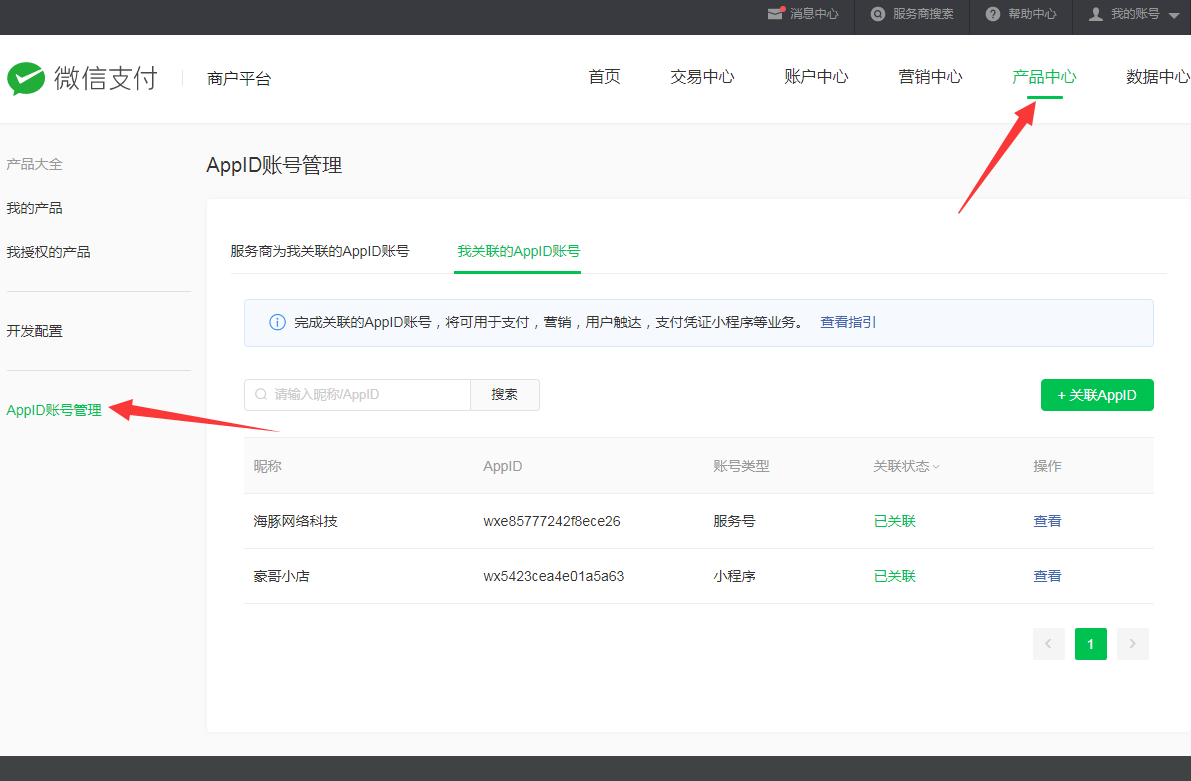The image size is (1191, 781).
Task: Click AppID wx5423cea4e01a5a63 cell
Action: tap(554, 576)
